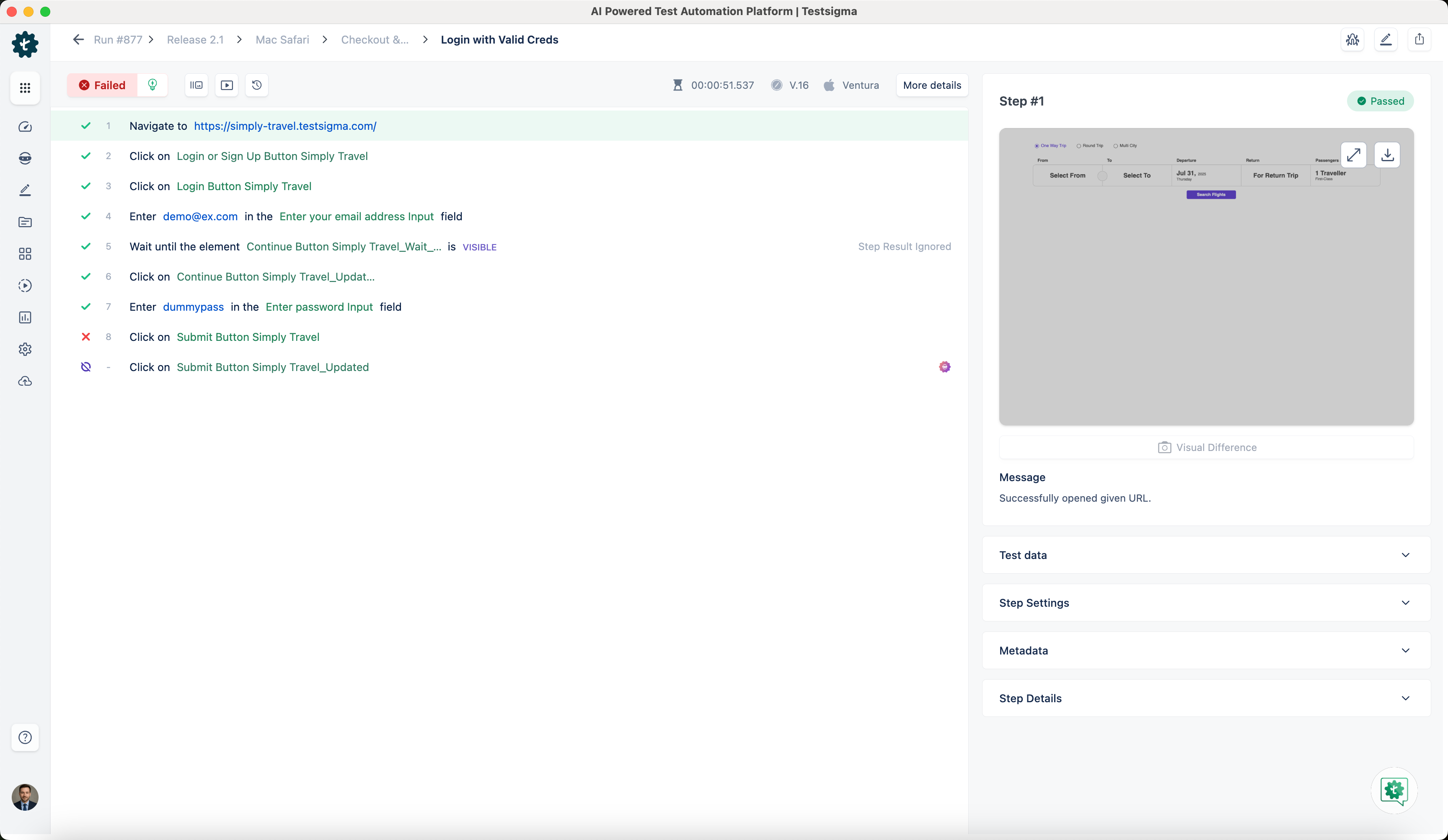
Task: Select the test authoring pencil icon
Action: (x=25, y=190)
